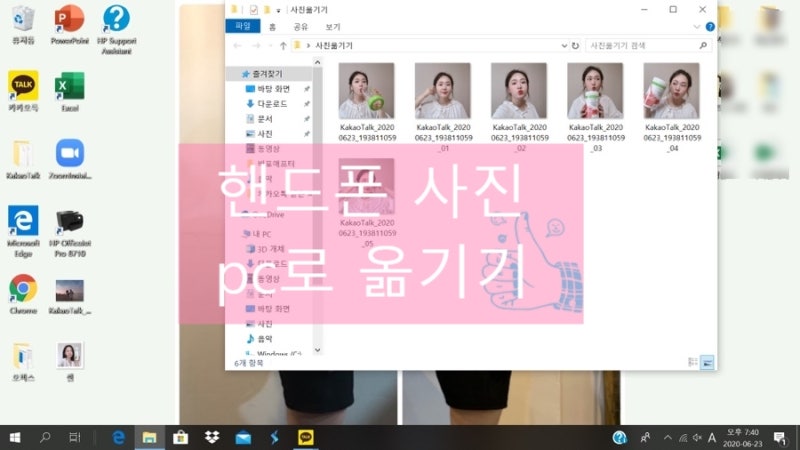Select the photo ending in _04
800x450 pixels.
(671, 91)
